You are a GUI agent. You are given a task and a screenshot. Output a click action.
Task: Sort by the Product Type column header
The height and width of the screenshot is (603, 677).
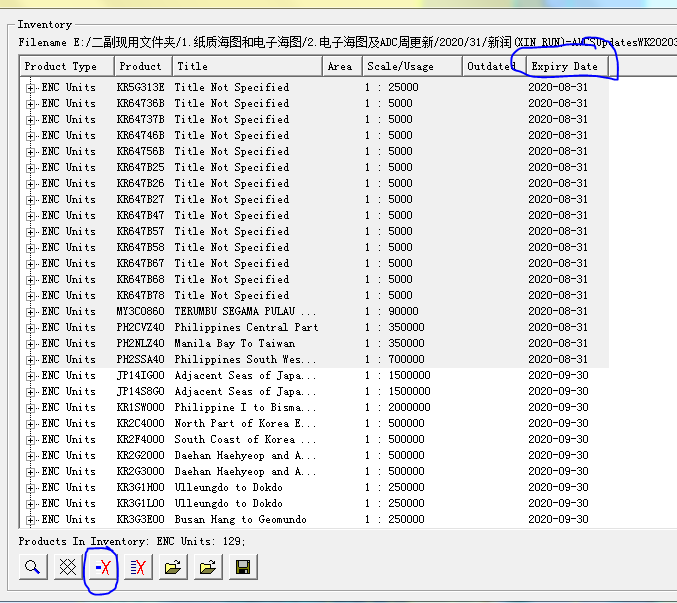67,66
